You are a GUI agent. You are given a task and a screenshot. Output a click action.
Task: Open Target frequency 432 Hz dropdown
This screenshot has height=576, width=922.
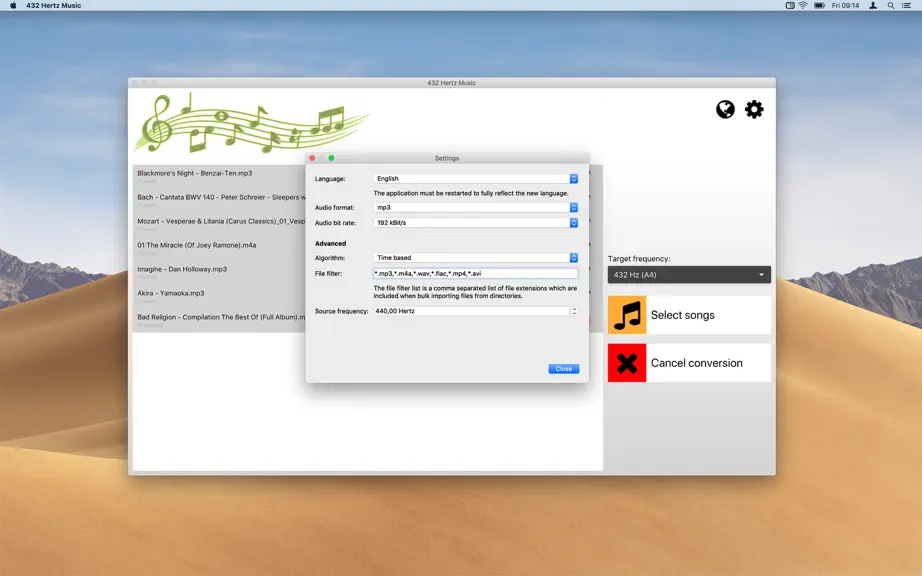(x=689, y=274)
